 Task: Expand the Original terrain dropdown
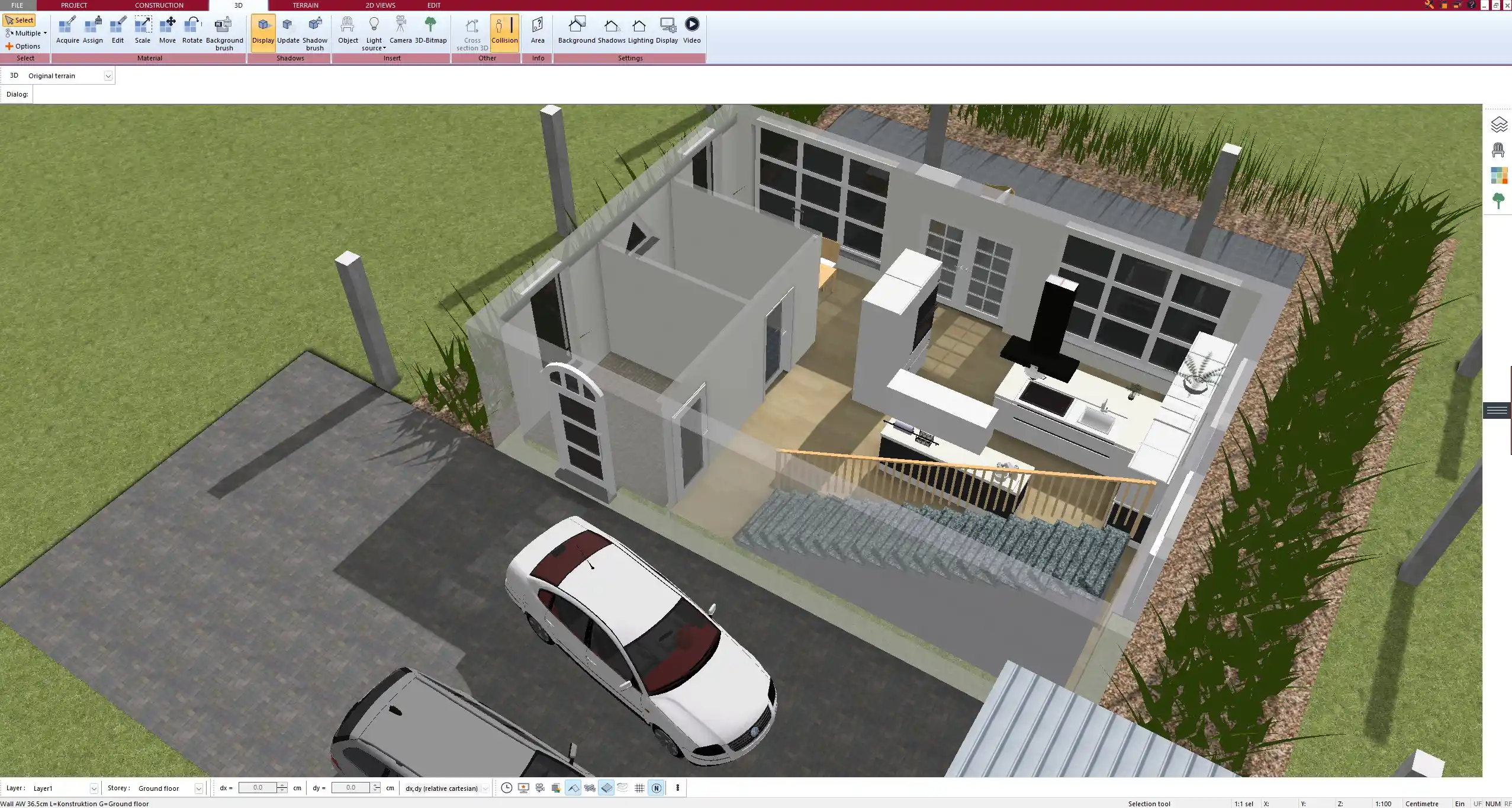(108, 76)
